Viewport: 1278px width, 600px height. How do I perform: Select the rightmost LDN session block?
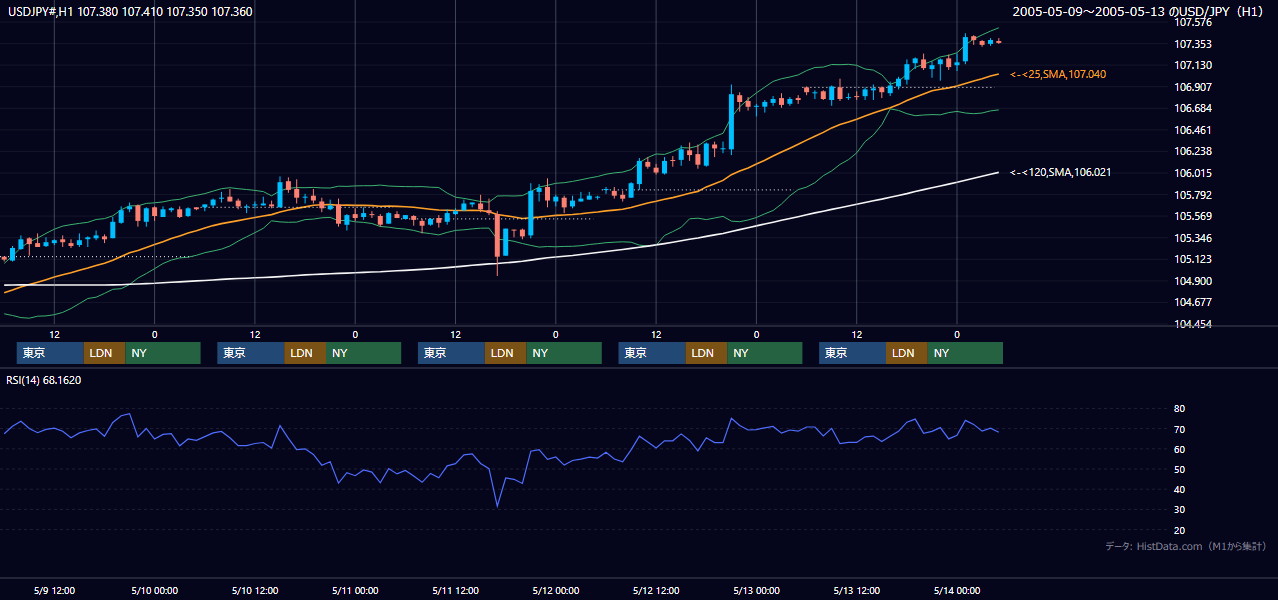(x=906, y=353)
